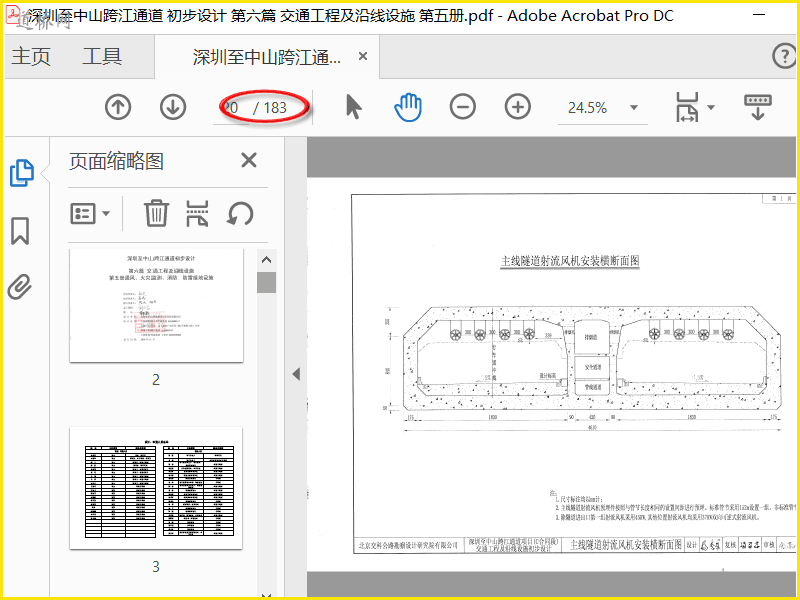
Task: Click the delete pages trash icon
Action: click(156, 213)
